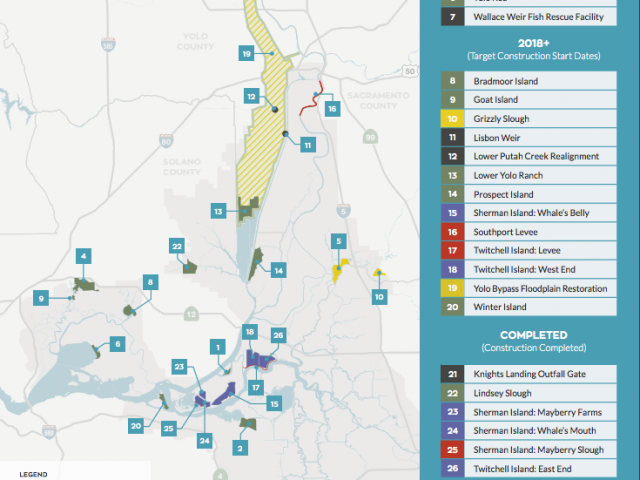Open map marker 17 on the map
Screen dimensions: 640x480
click(x=256, y=387)
